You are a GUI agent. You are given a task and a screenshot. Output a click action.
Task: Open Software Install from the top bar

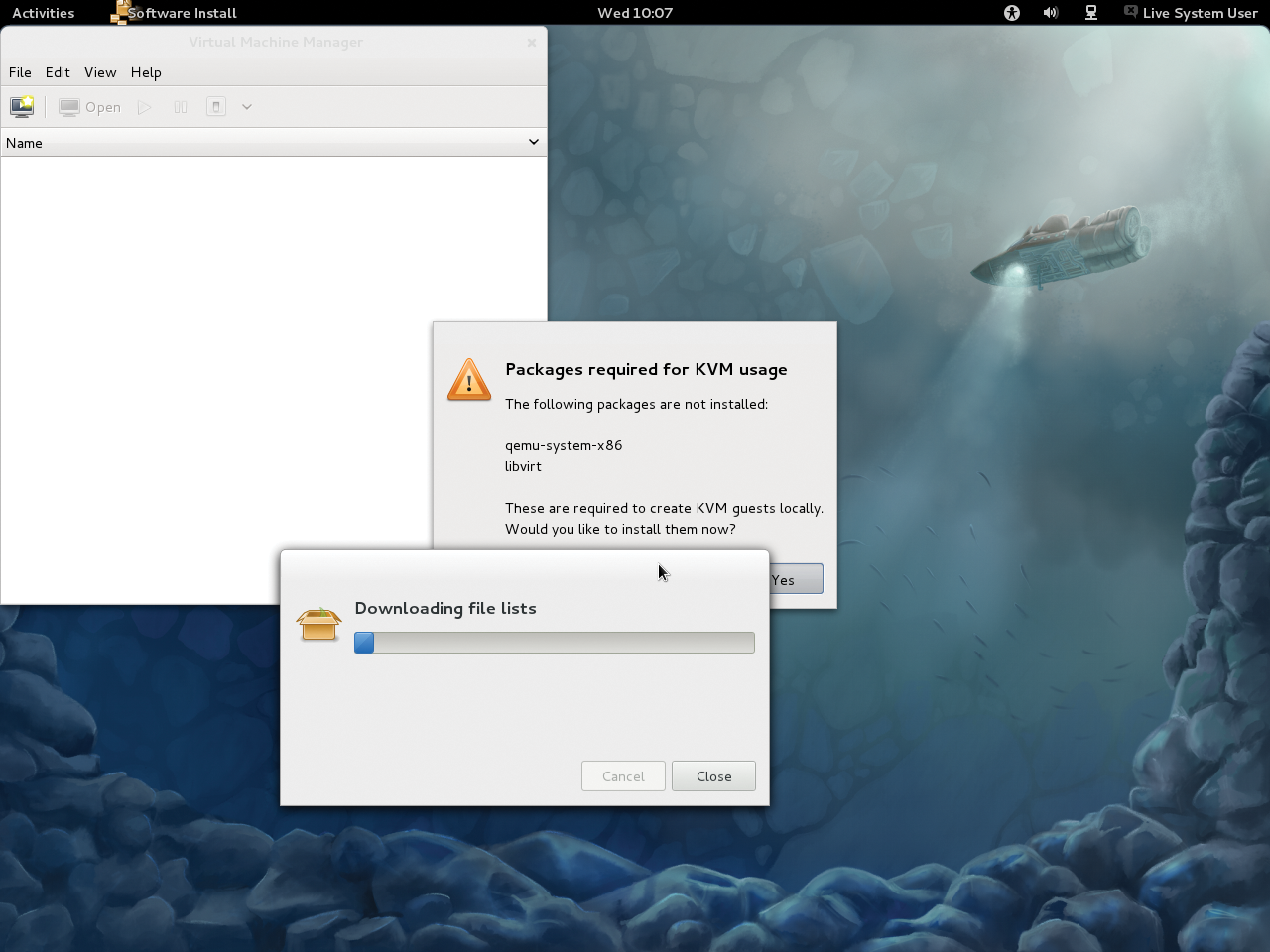[173, 13]
